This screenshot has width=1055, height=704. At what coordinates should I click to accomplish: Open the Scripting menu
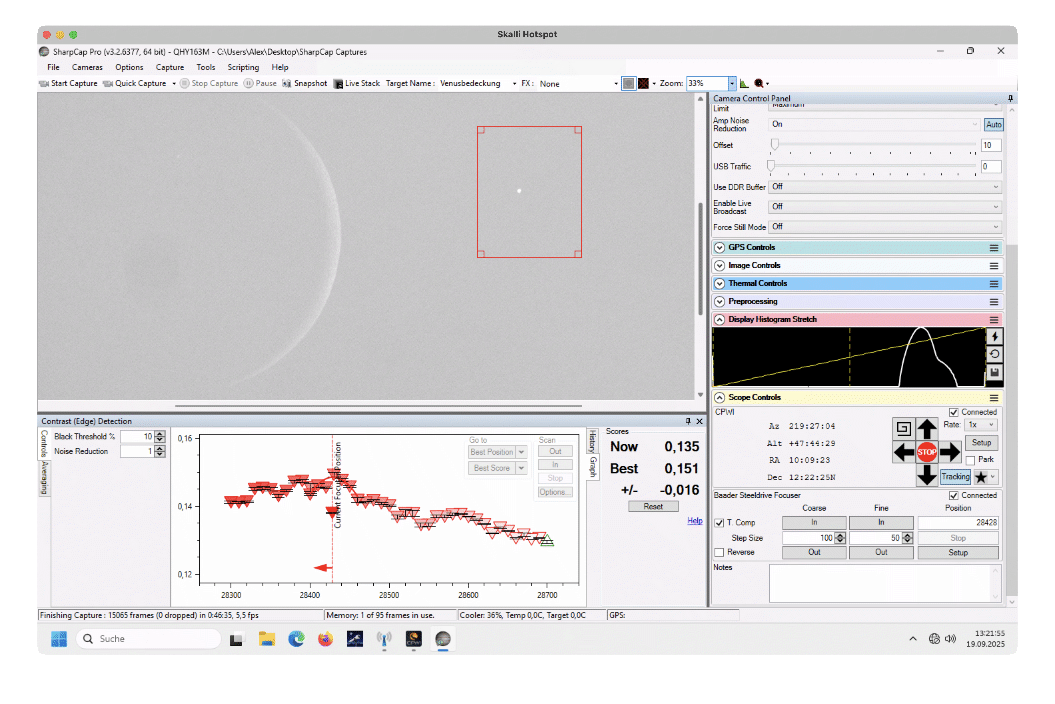tap(243, 67)
